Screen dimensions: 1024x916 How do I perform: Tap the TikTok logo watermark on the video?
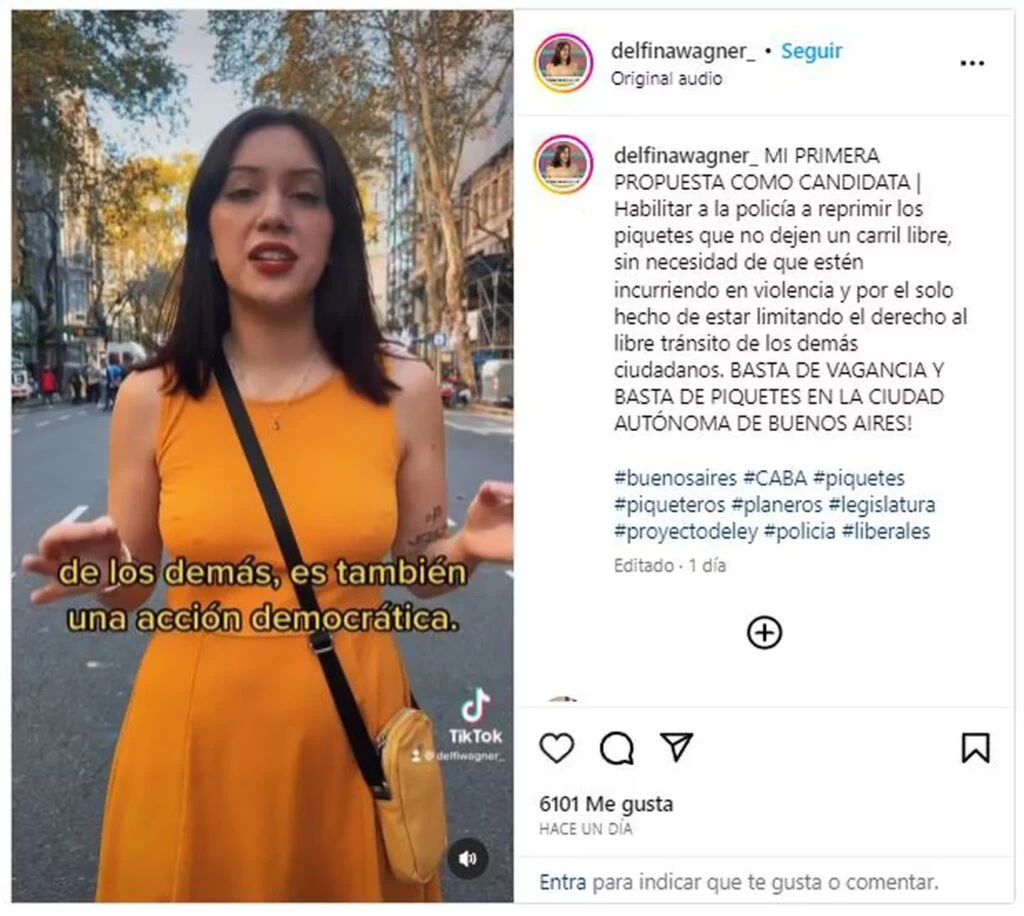tap(475, 717)
